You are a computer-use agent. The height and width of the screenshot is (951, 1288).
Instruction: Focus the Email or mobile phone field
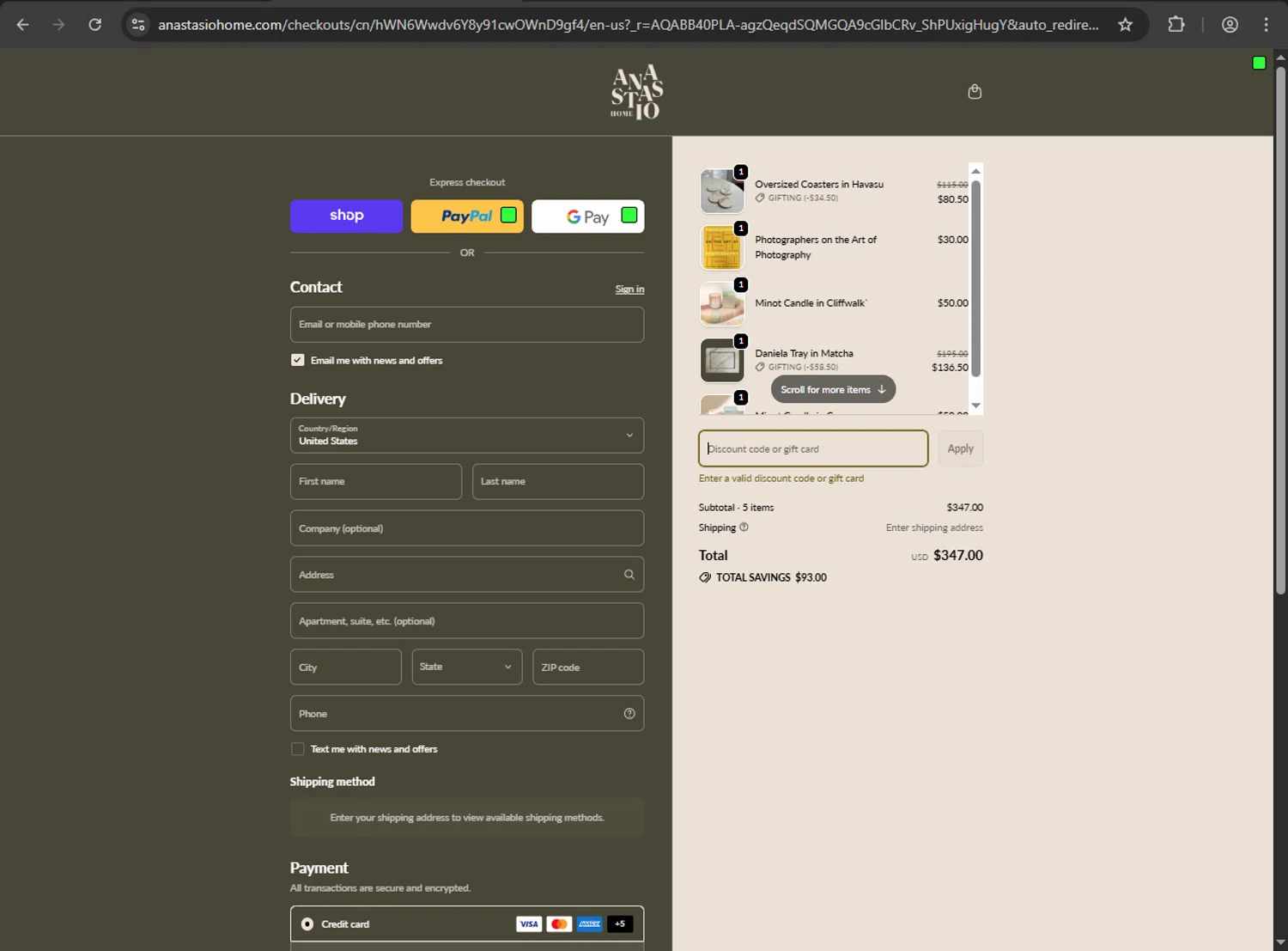pos(467,325)
